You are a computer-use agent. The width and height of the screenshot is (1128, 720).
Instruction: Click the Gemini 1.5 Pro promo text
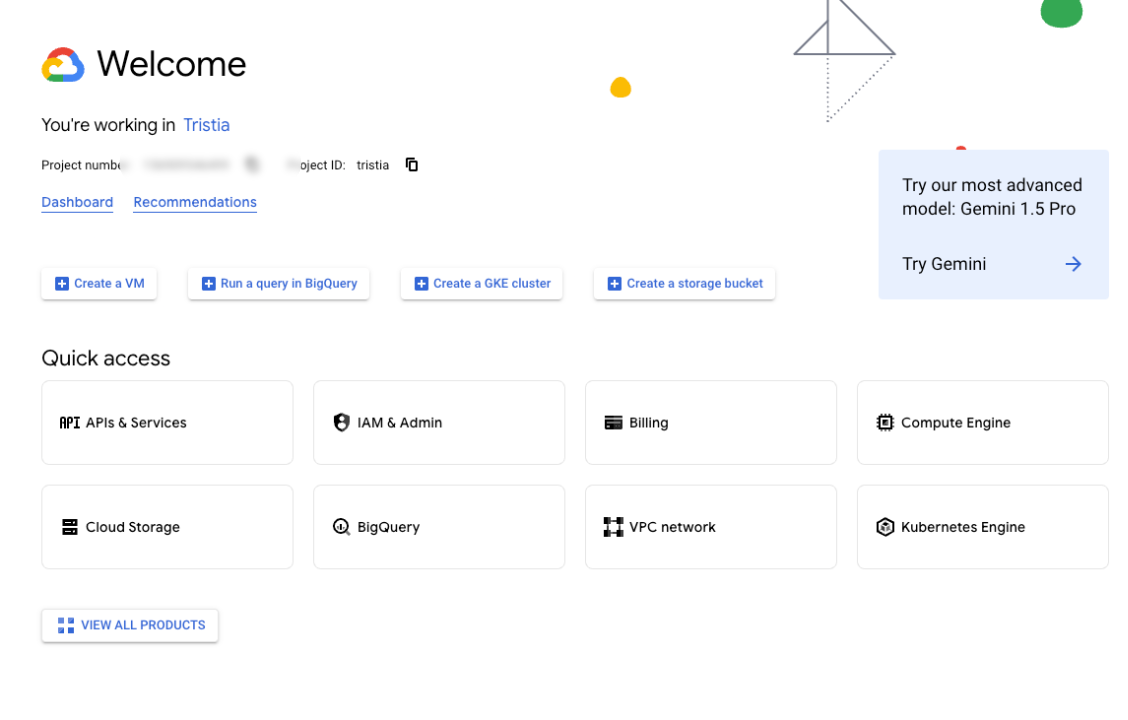[992, 197]
